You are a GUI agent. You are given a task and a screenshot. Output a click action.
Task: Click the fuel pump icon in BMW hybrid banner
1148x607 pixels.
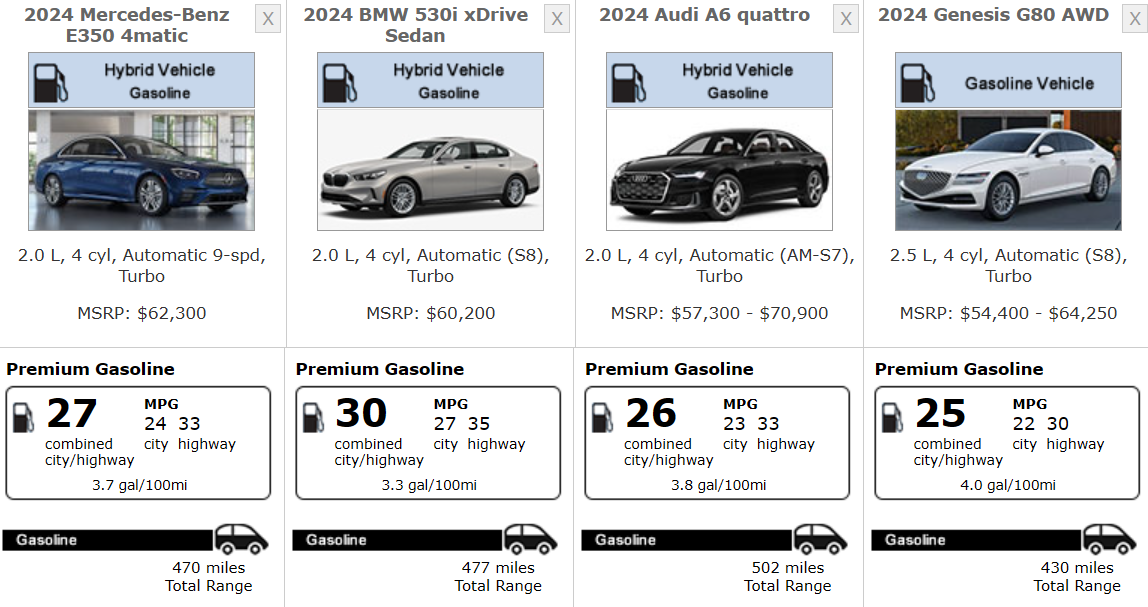coord(341,82)
